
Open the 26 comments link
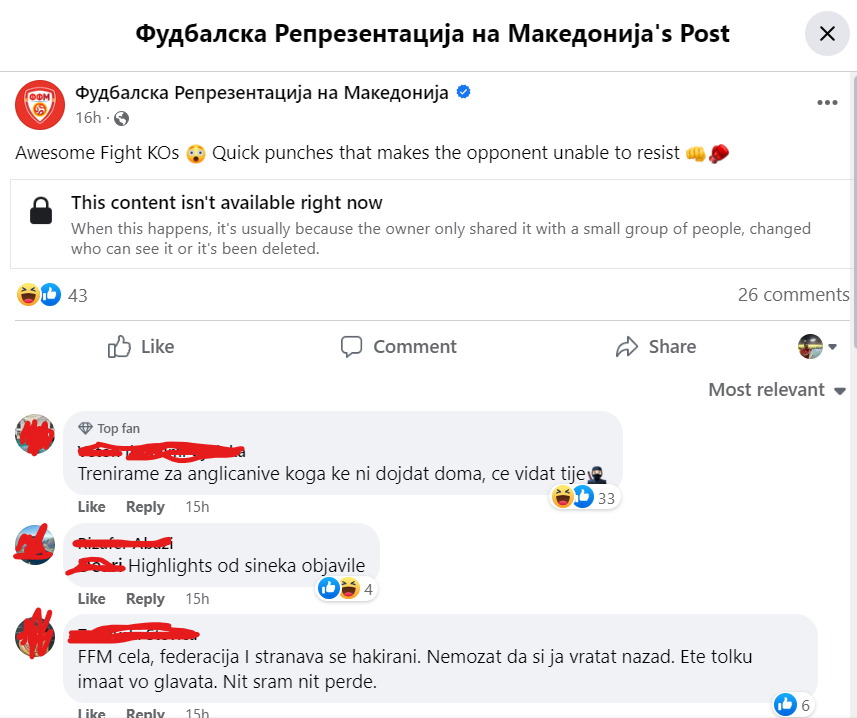[793, 295]
